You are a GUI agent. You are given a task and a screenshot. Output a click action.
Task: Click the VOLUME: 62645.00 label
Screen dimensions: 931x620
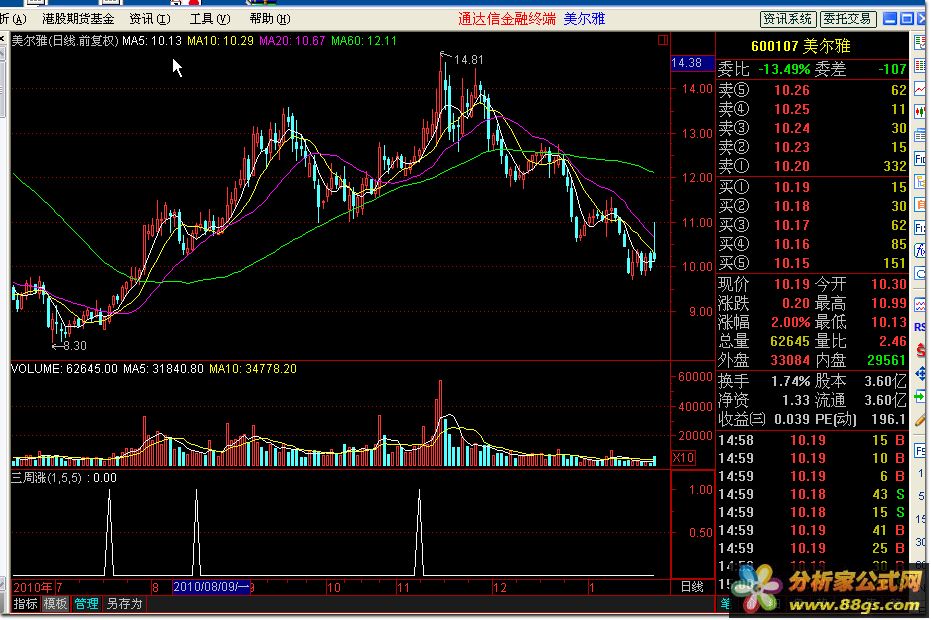[64, 369]
